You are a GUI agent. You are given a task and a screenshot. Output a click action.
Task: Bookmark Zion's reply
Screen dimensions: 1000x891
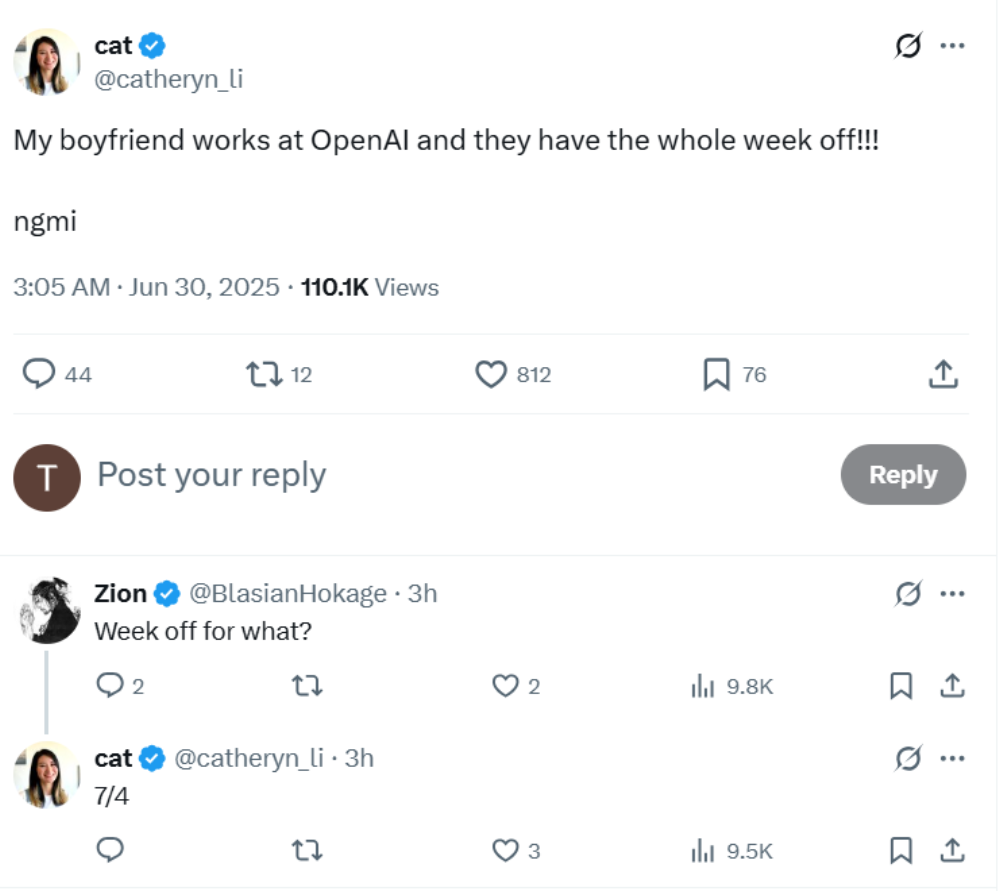901,686
